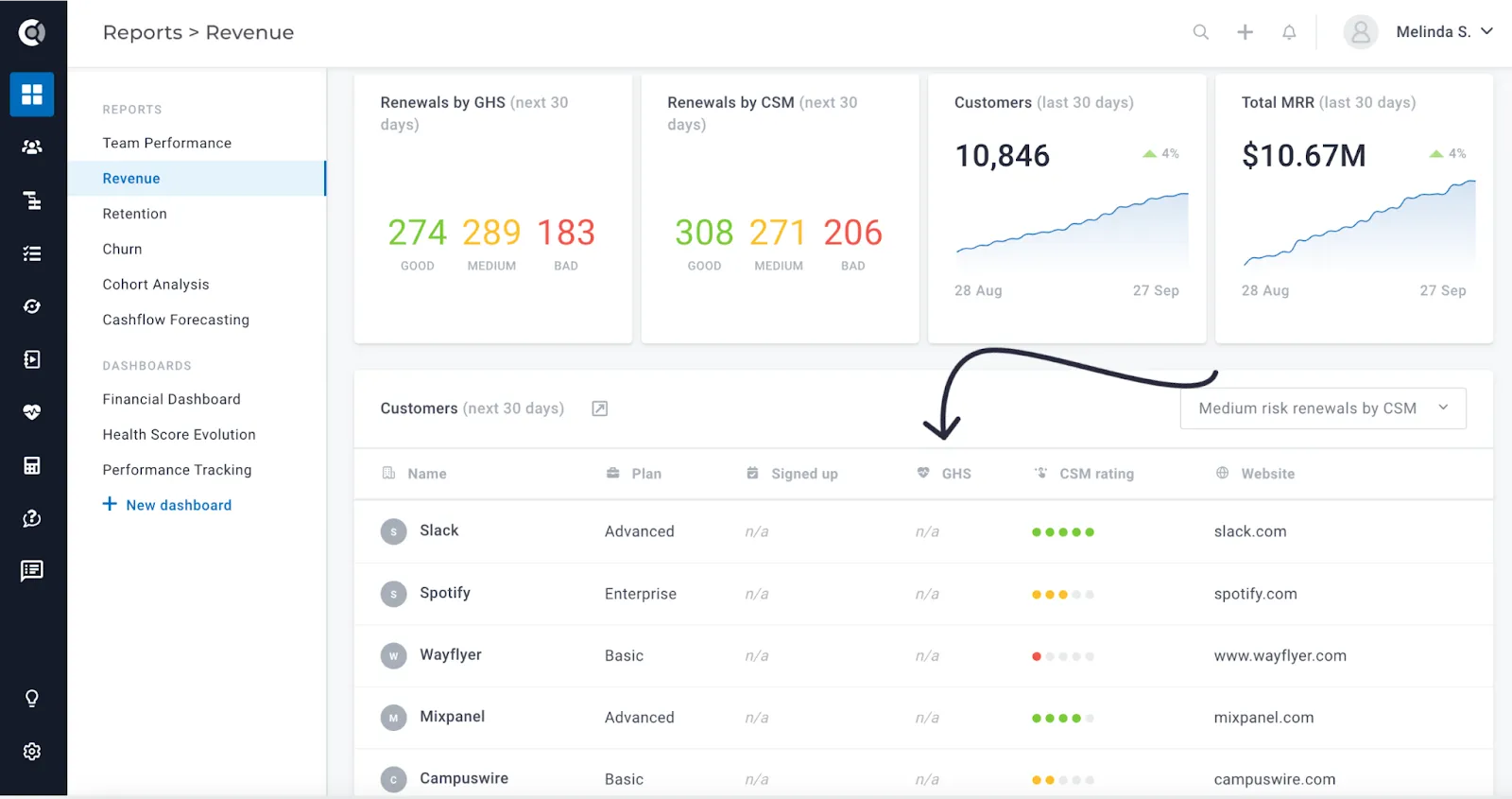
Task: Click the Plan column header
Action: point(646,474)
